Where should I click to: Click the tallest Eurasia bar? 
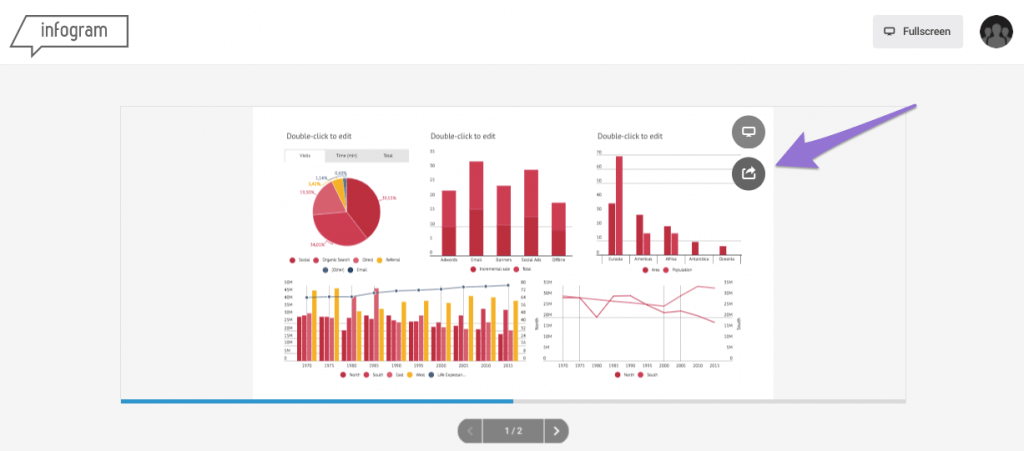point(619,205)
